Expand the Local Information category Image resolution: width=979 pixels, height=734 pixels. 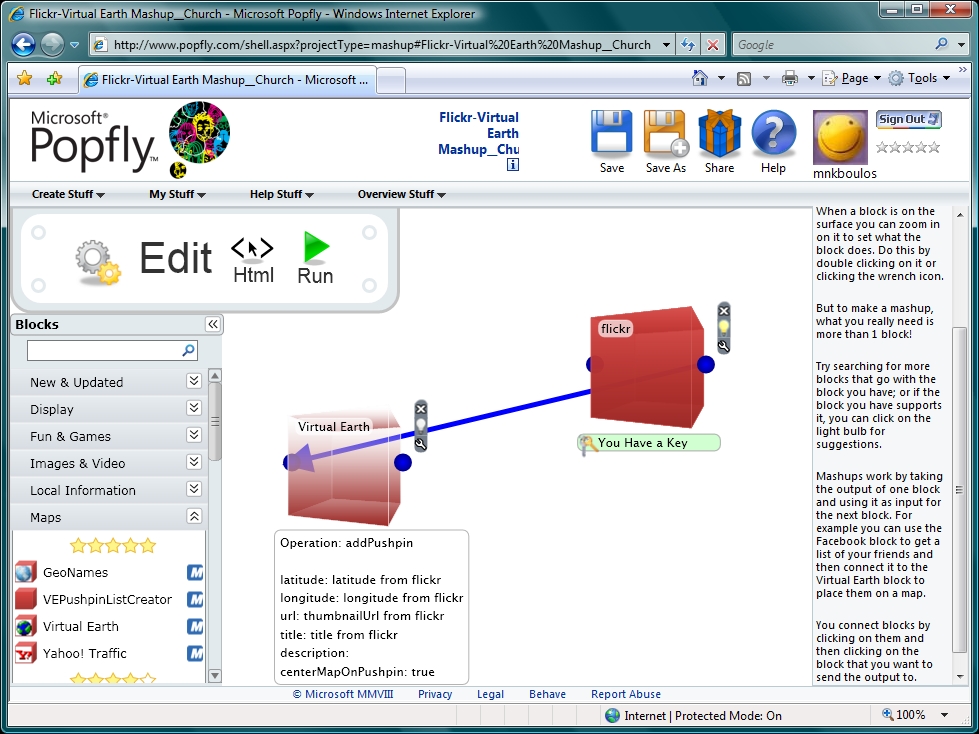pos(194,489)
